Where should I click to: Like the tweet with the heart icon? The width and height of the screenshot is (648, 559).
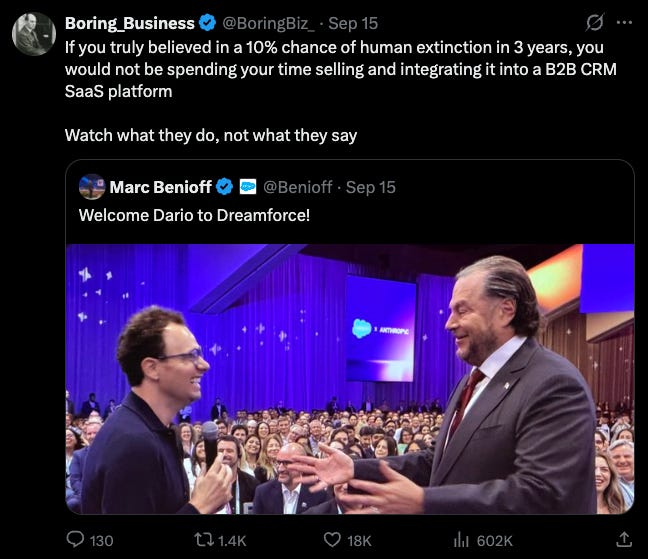click(332, 540)
